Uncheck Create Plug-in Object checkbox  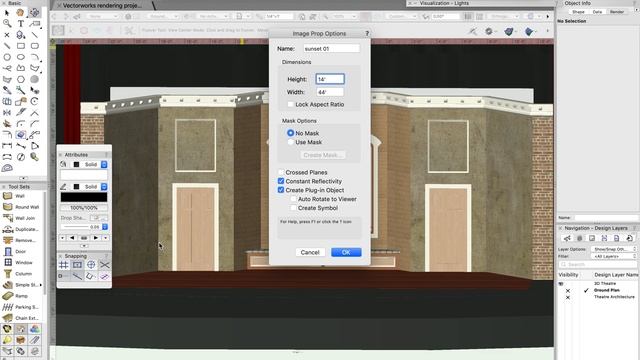281,190
